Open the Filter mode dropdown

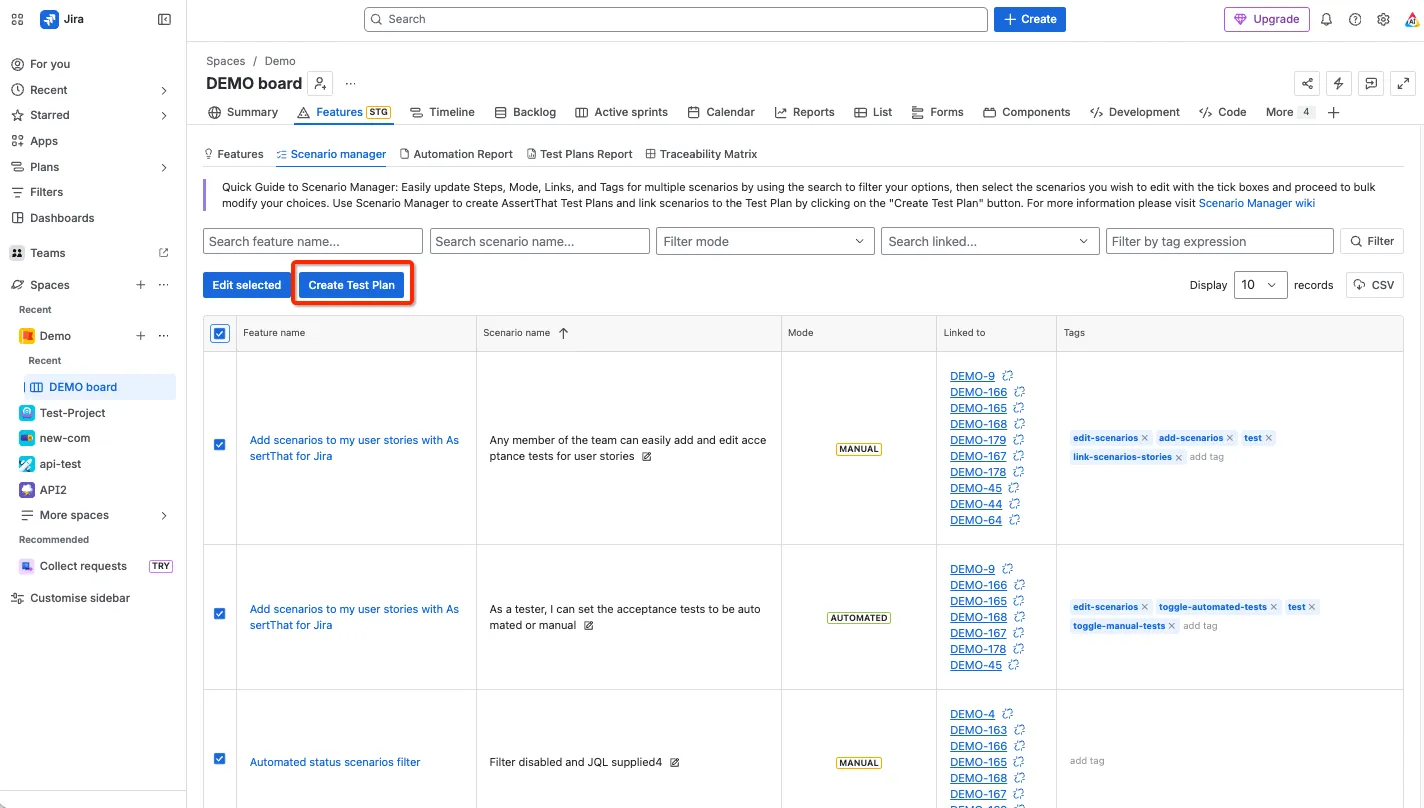766,241
